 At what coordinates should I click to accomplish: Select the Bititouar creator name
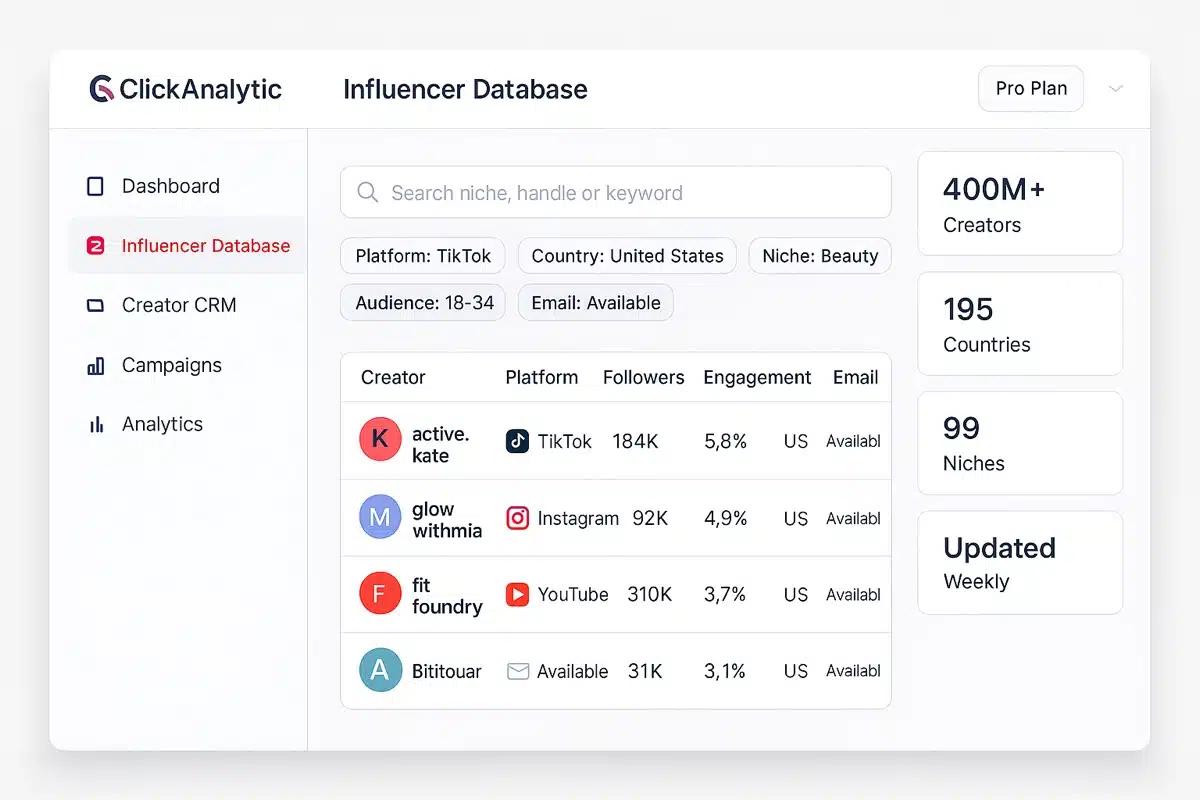(447, 672)
